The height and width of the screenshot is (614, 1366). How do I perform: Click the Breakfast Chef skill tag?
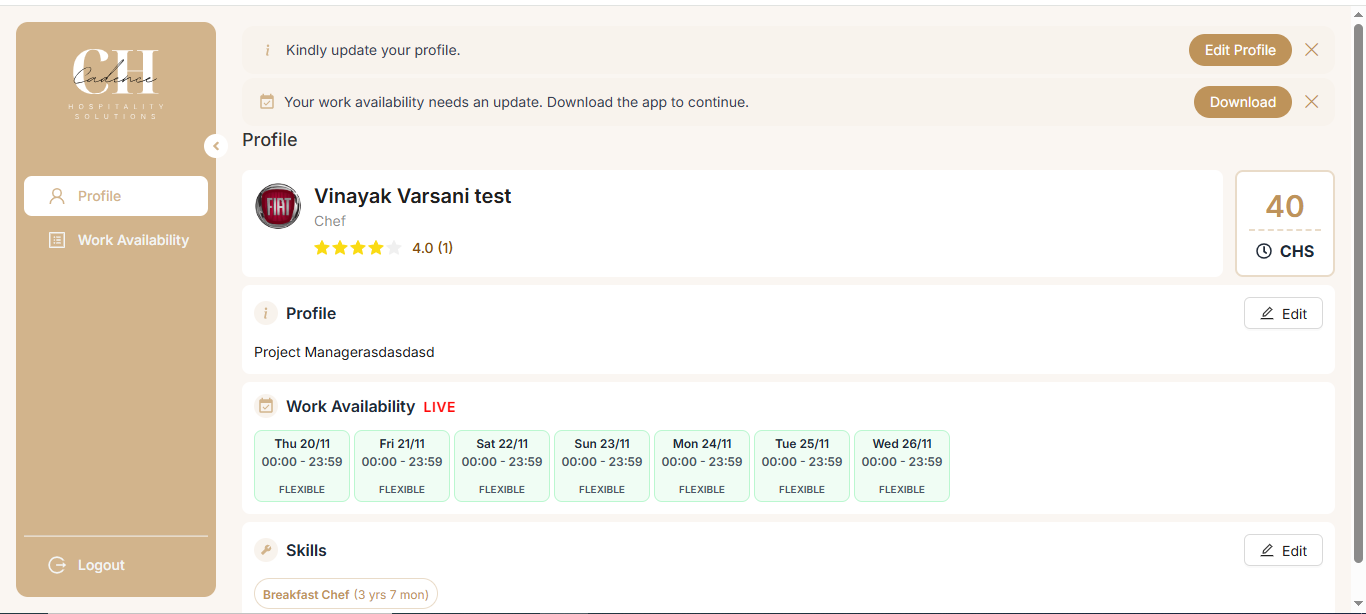coord(345,594)
